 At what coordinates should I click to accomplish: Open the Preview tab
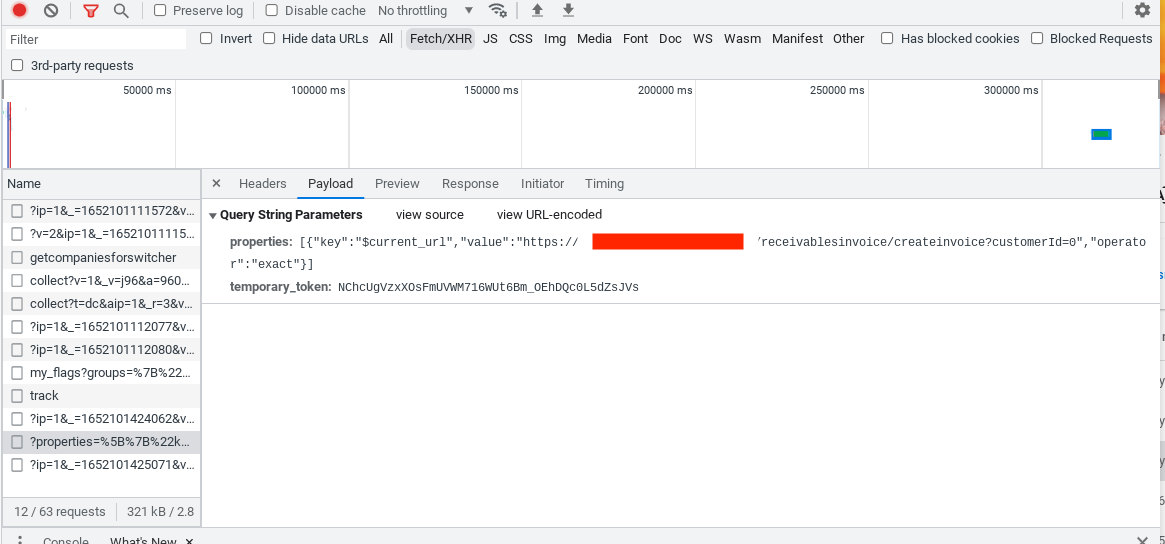click(x=397, y=184)
